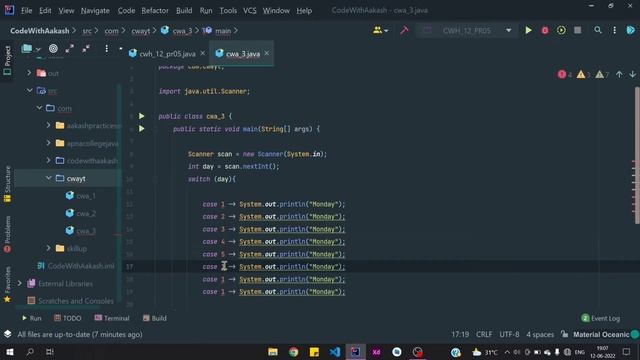This screenshot has width=640, height=360.
Task: Expand the apnacollegejava package
Action: pos(49,143)
